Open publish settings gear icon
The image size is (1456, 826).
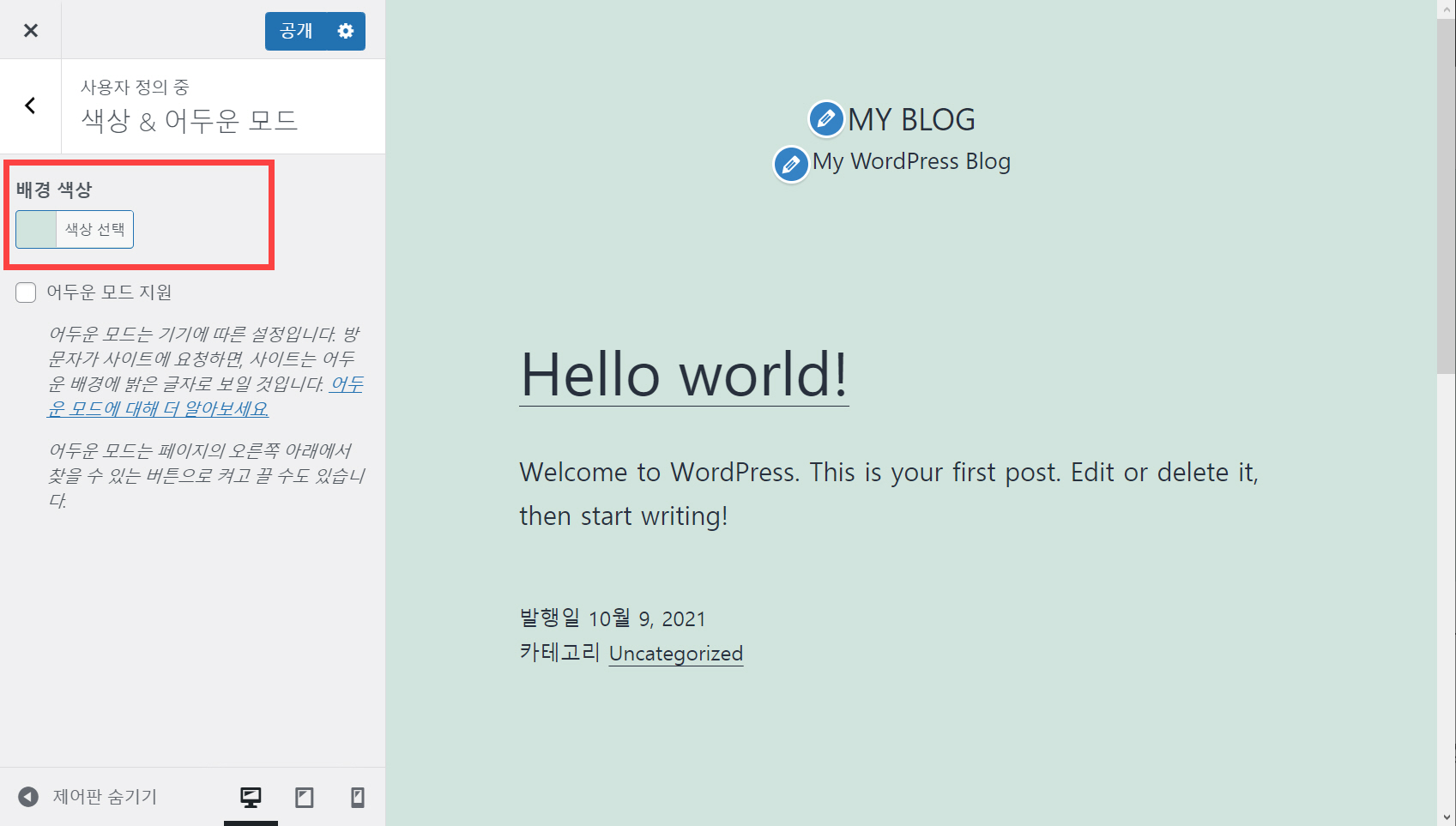pos(346,31)
